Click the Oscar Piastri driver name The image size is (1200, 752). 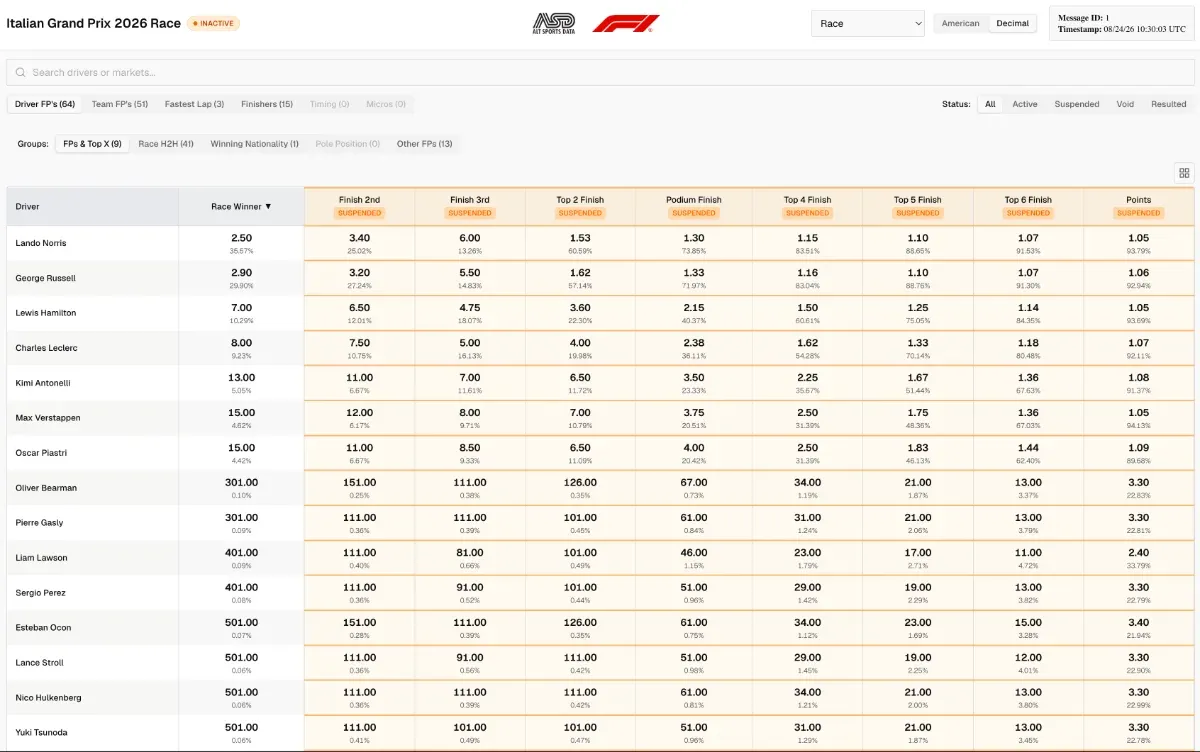coord(40,453)
